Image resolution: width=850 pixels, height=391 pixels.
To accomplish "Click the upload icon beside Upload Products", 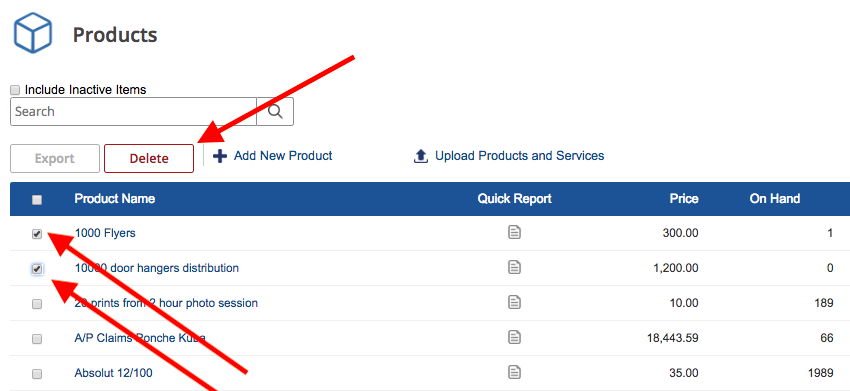I will click(x=421, y=156).
